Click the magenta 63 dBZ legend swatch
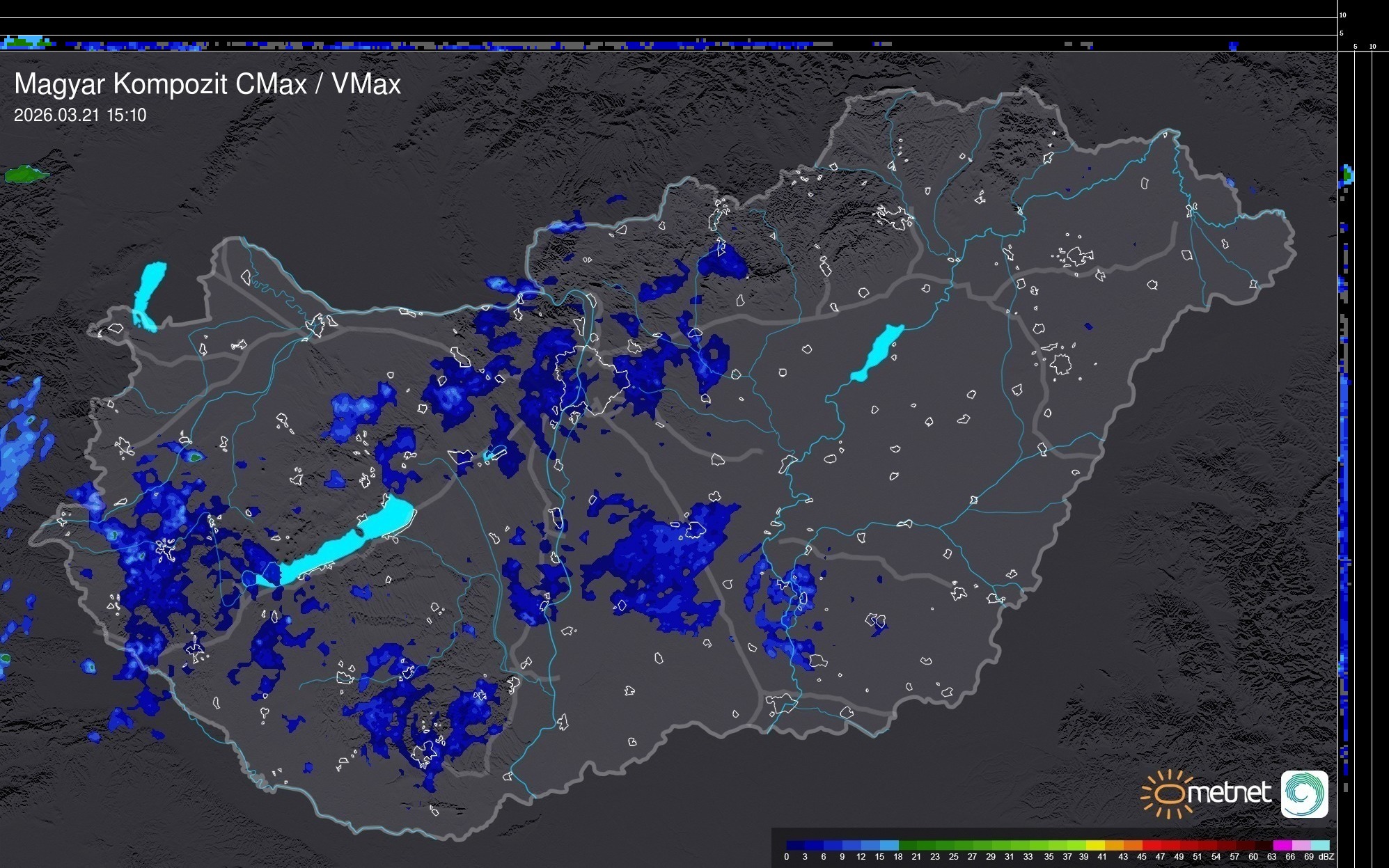Viewport: 1389px width, 868px height. tap(1282, 845)
